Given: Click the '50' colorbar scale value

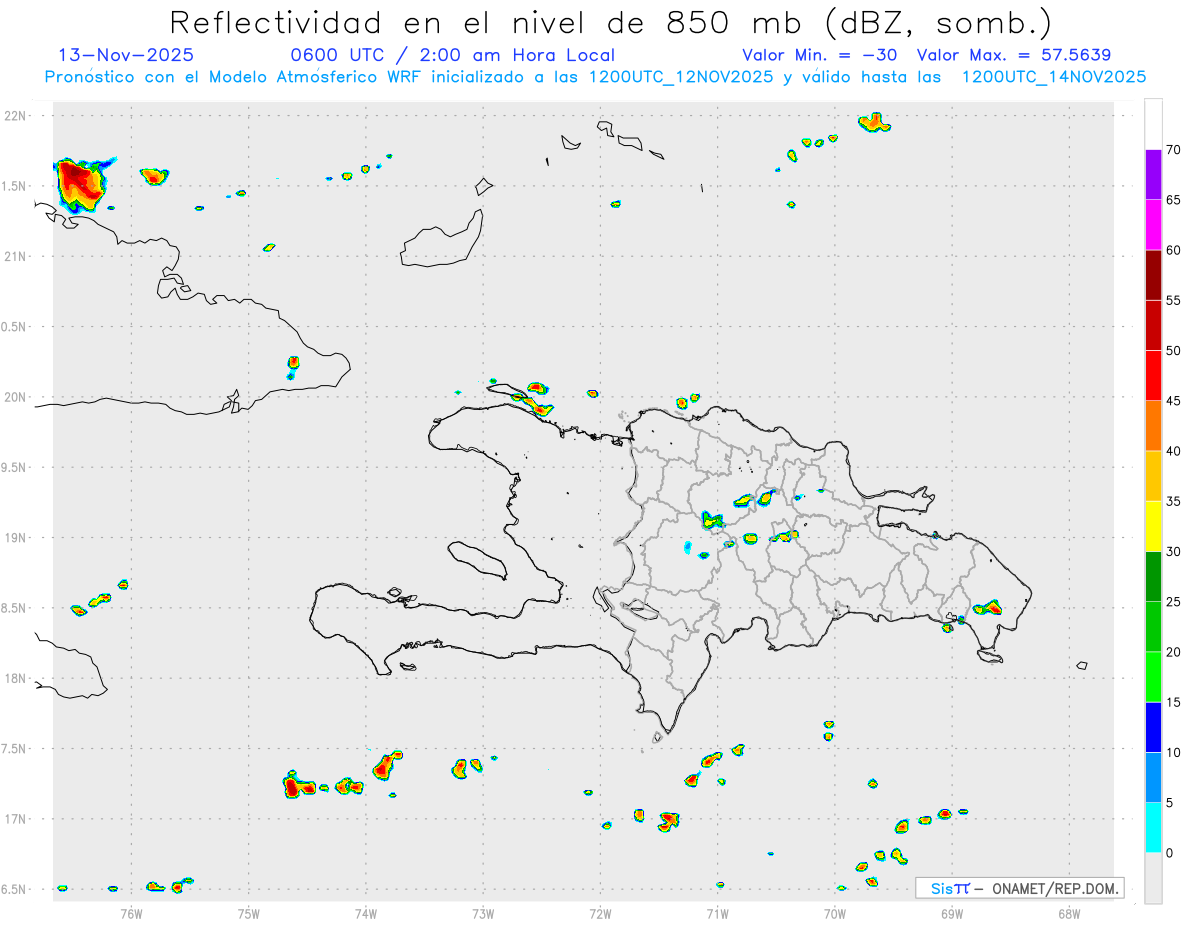Looking at the screenshot, I should click(x=1173, y=351).
